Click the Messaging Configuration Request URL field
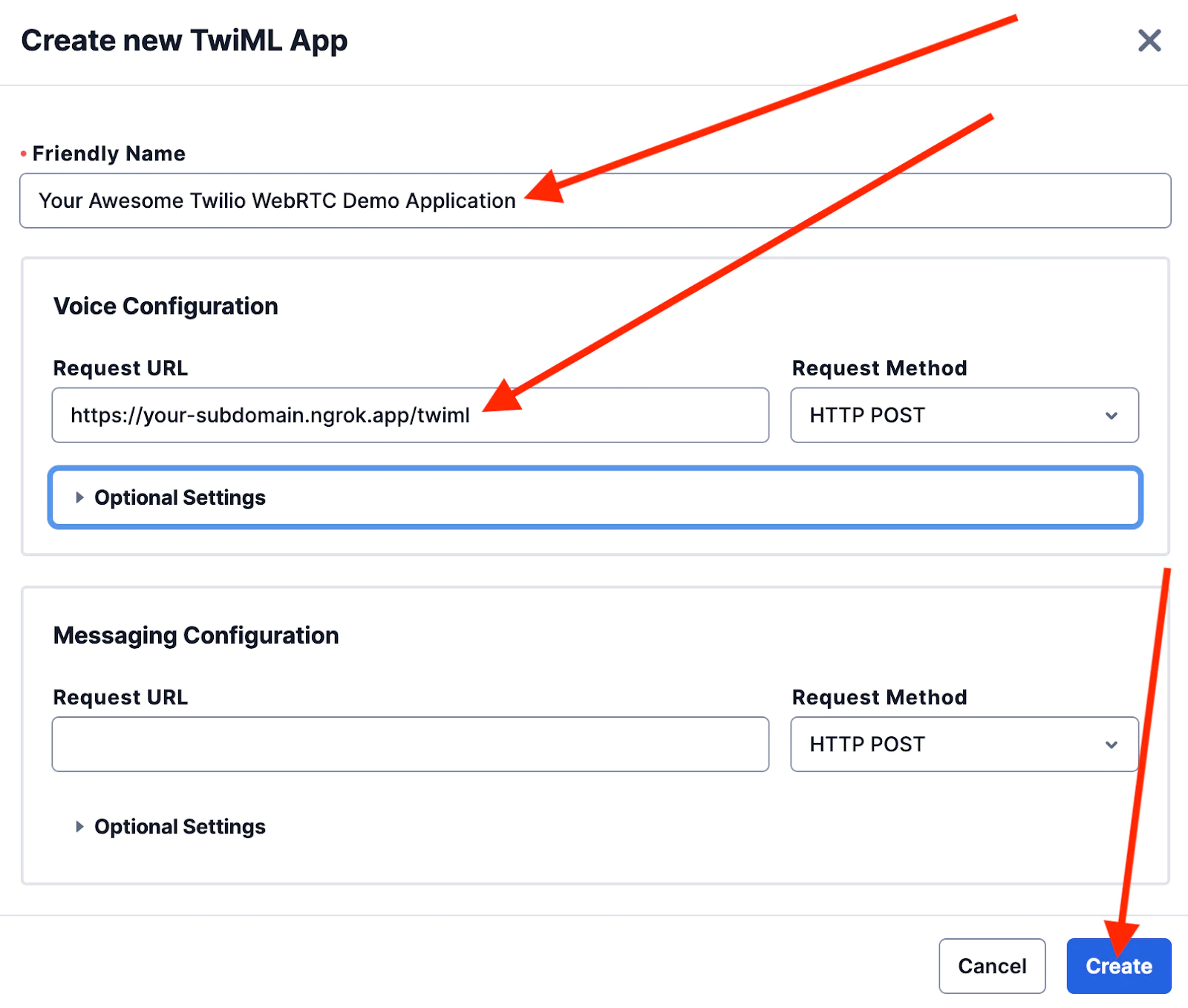 pos(411,744)
